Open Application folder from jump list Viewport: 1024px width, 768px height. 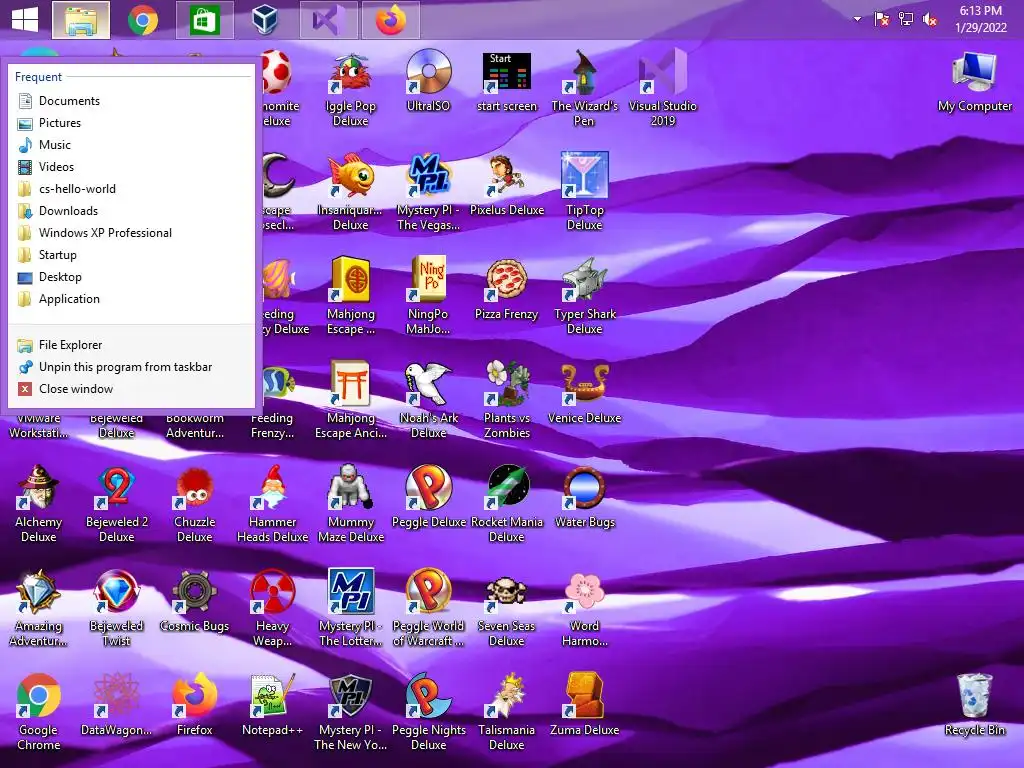[131, 298]
